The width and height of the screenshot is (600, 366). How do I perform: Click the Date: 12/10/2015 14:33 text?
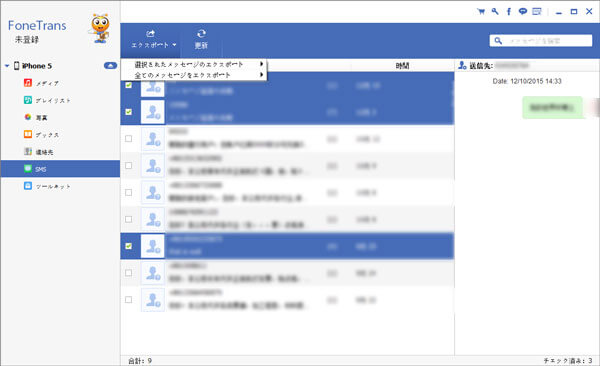tap(527, 81)
